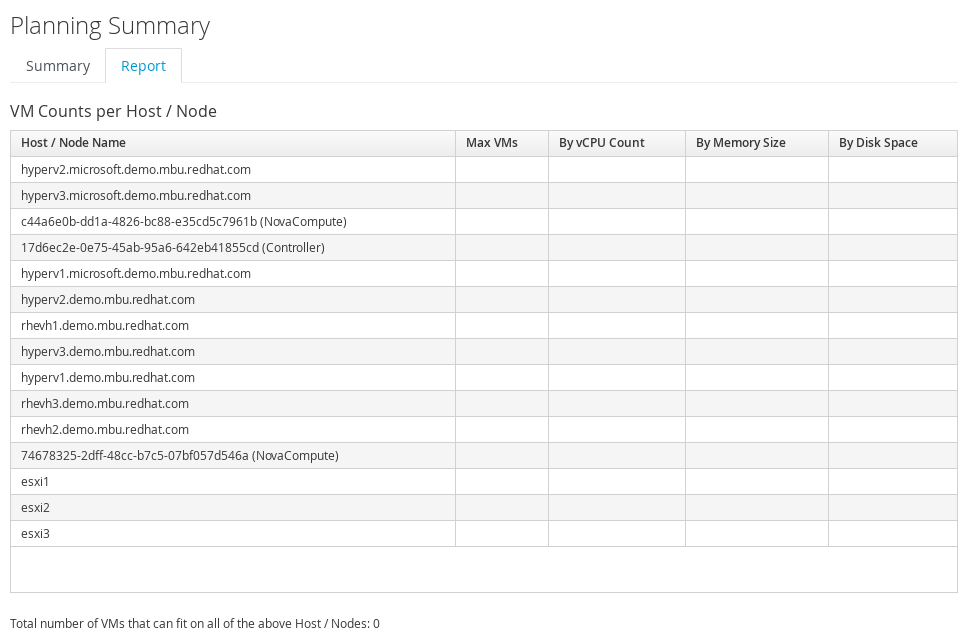This screenshot has height=641, width=965.
Task: Select the 74678325 NovaCompute node row
Action: pyautogui.click(x=484, y=456)
